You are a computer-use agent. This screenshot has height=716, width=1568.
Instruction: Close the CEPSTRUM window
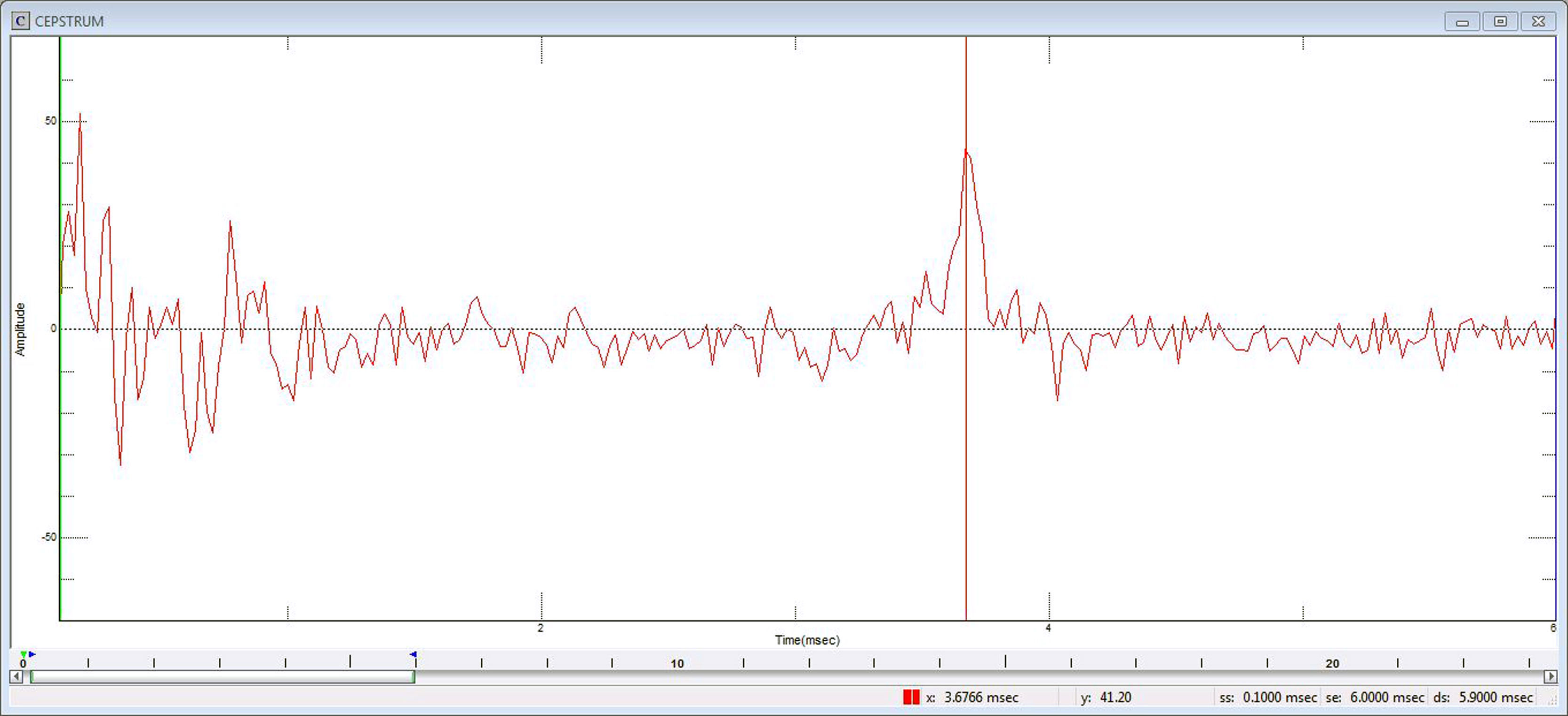point(1538,22)
